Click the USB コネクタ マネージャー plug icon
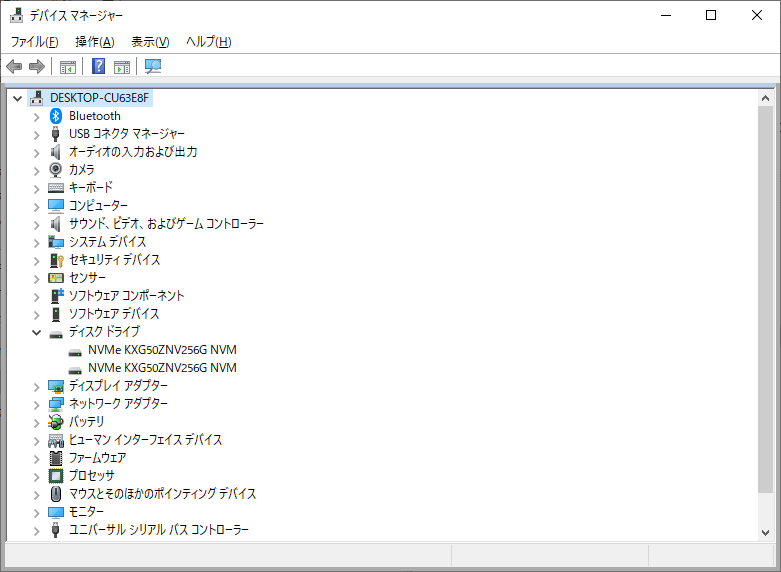Viewport: 781px width, 572px height. click(56, 134)
